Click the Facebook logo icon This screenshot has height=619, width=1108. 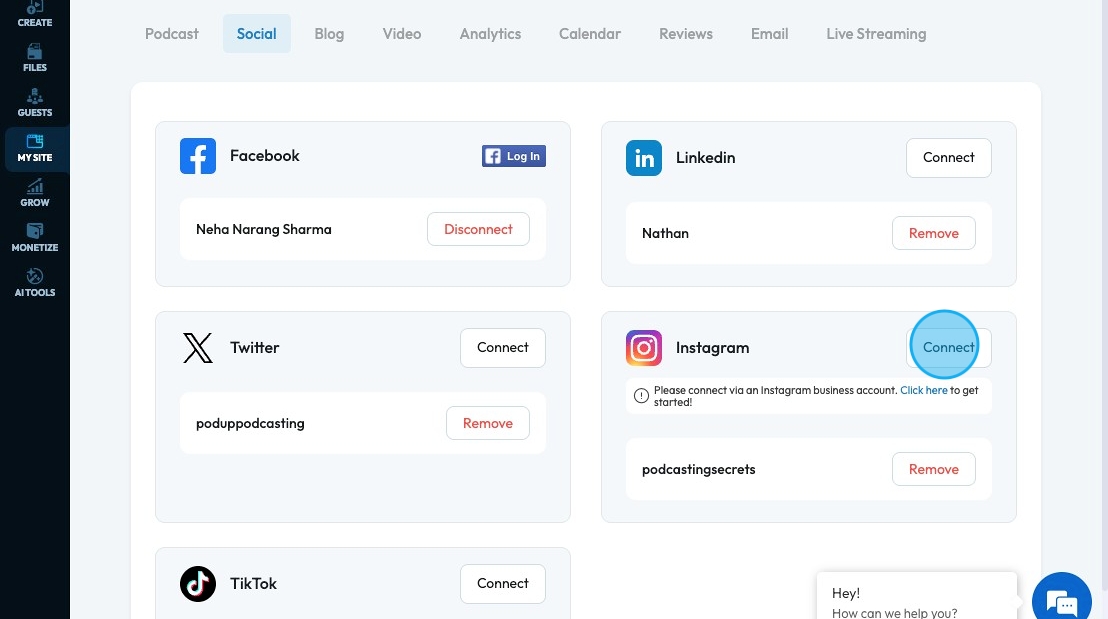click(x=198, y=156)
